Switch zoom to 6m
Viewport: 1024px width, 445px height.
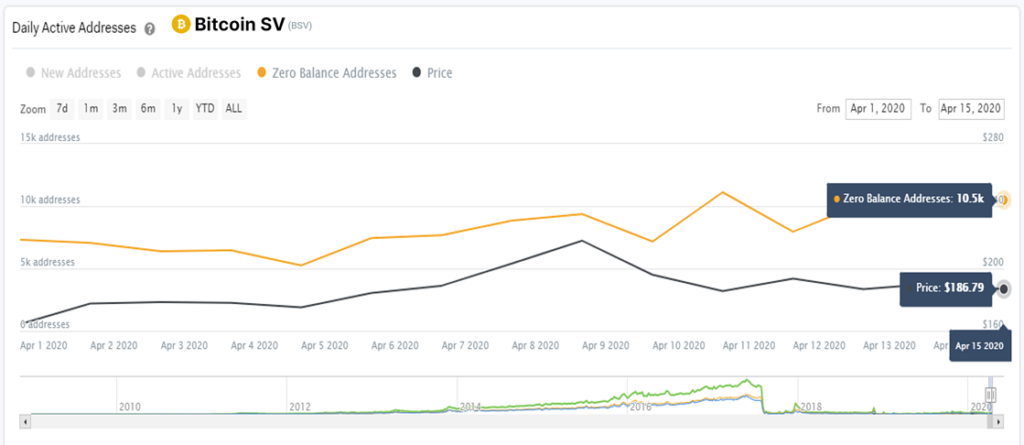[148, 109]
